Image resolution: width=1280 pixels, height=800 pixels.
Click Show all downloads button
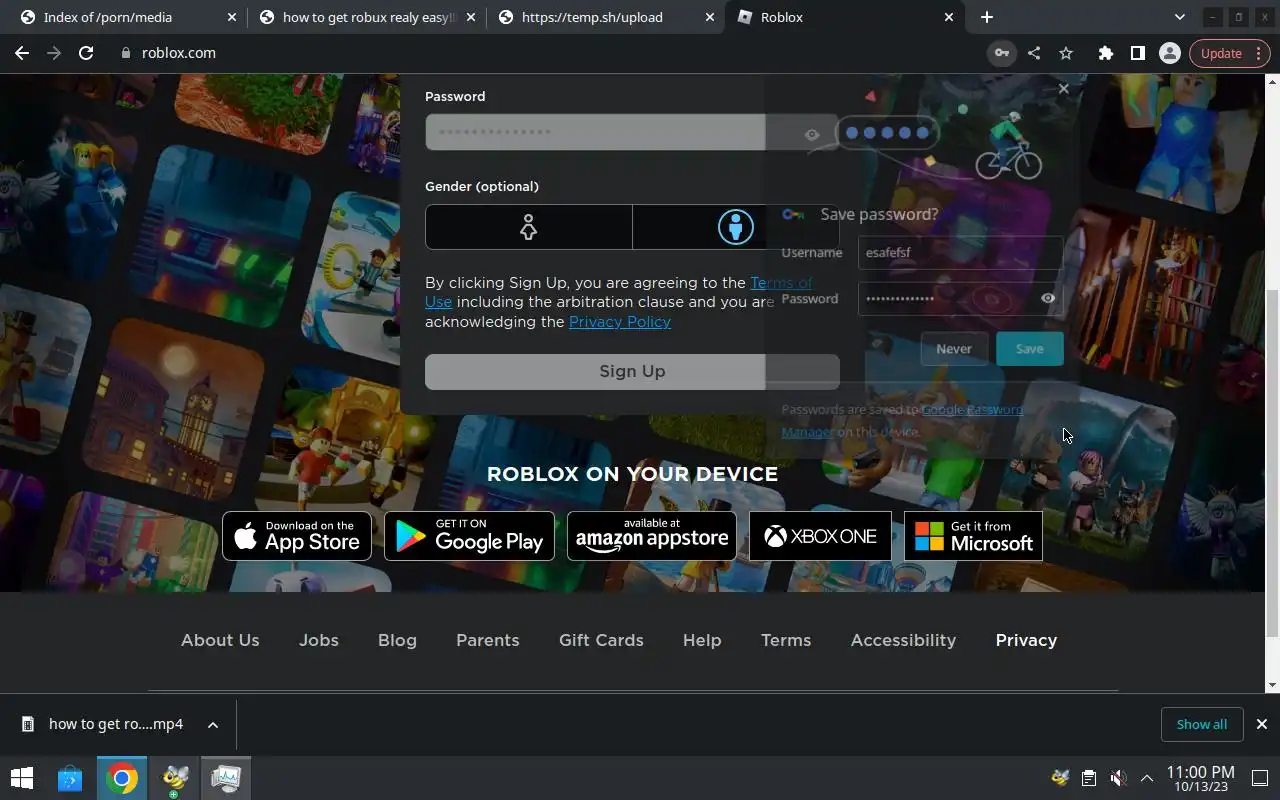point(1201,724)
